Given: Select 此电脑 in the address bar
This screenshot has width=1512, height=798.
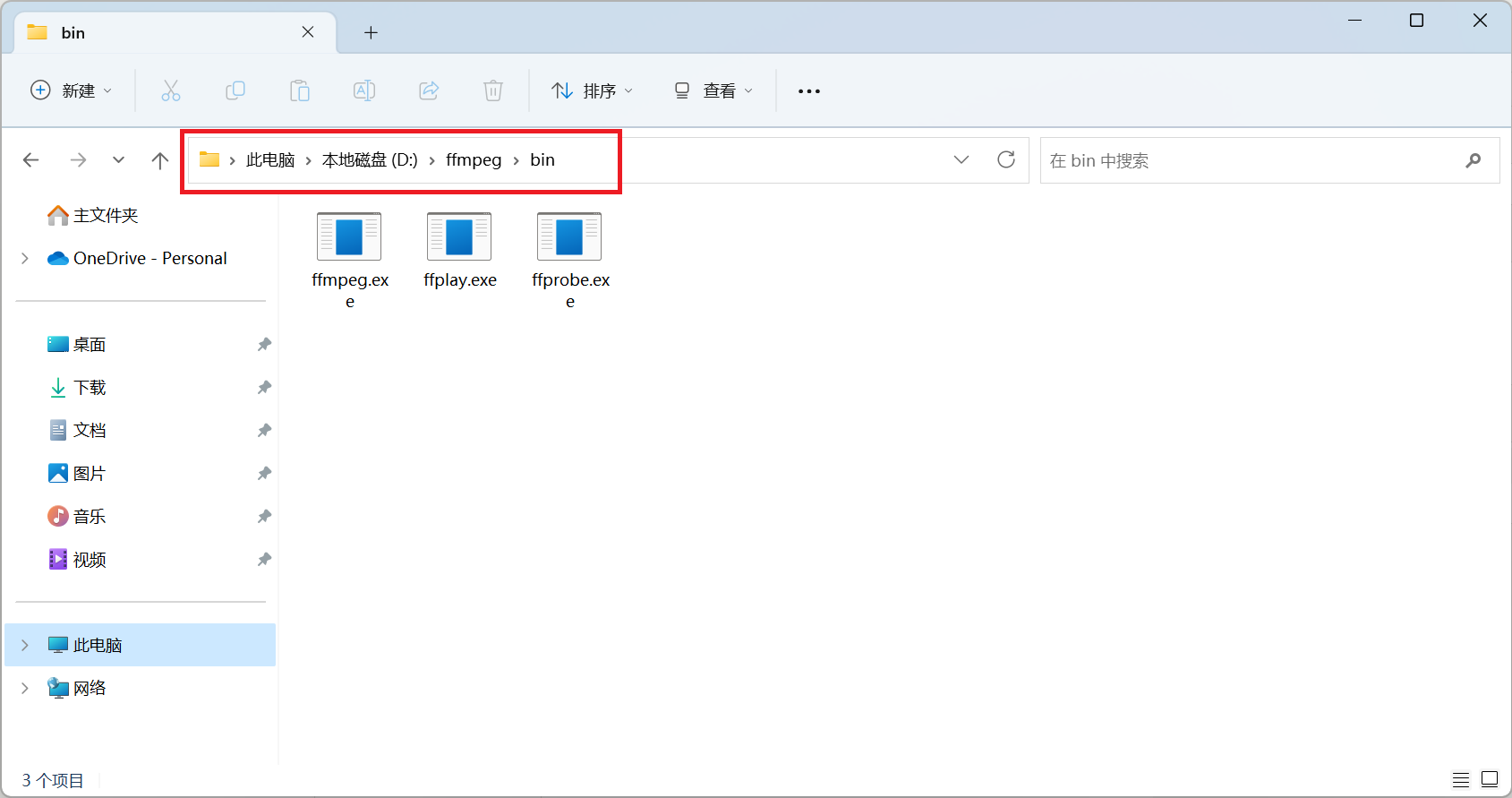Looking at the screenshot, I should tap(270, 160).
